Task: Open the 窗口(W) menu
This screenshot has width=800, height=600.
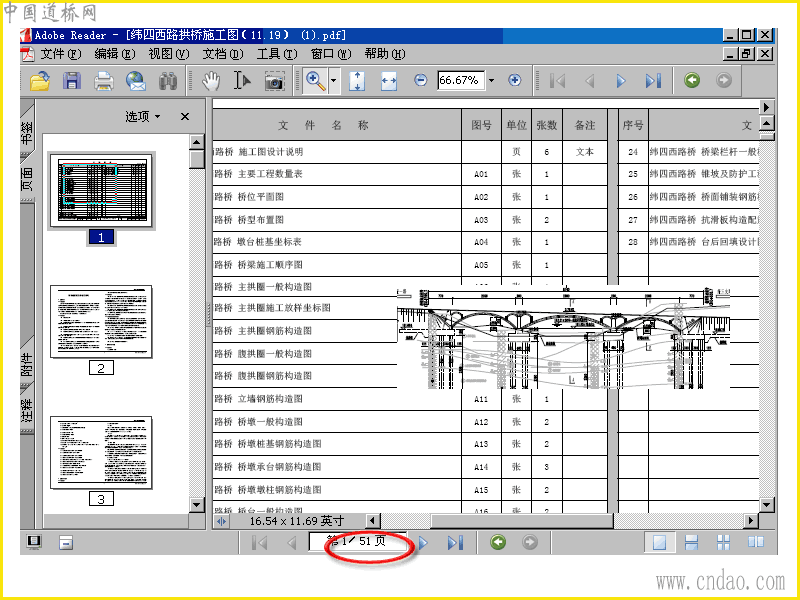Action: coord(331,54)
